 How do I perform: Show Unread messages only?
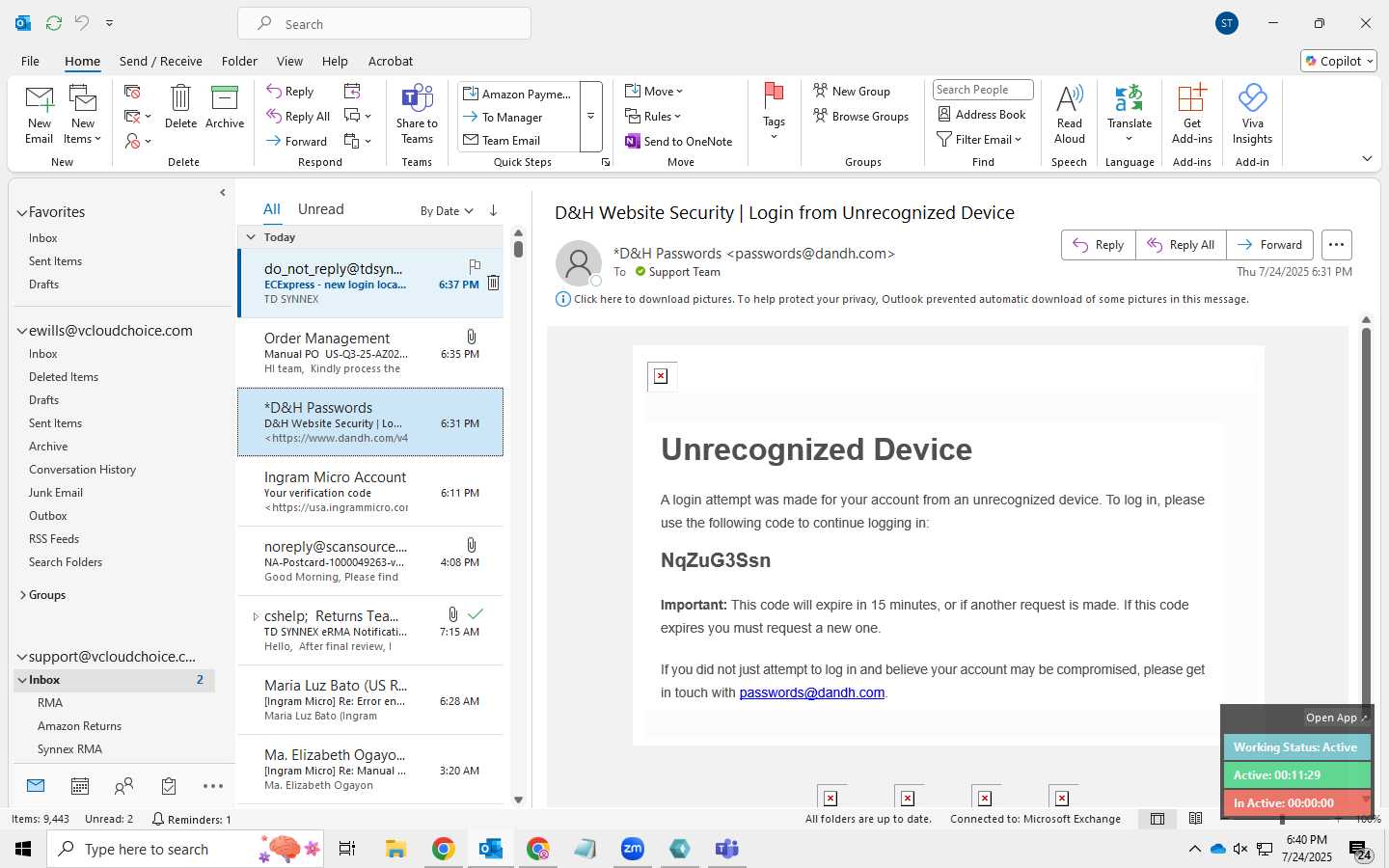(321, 209)
